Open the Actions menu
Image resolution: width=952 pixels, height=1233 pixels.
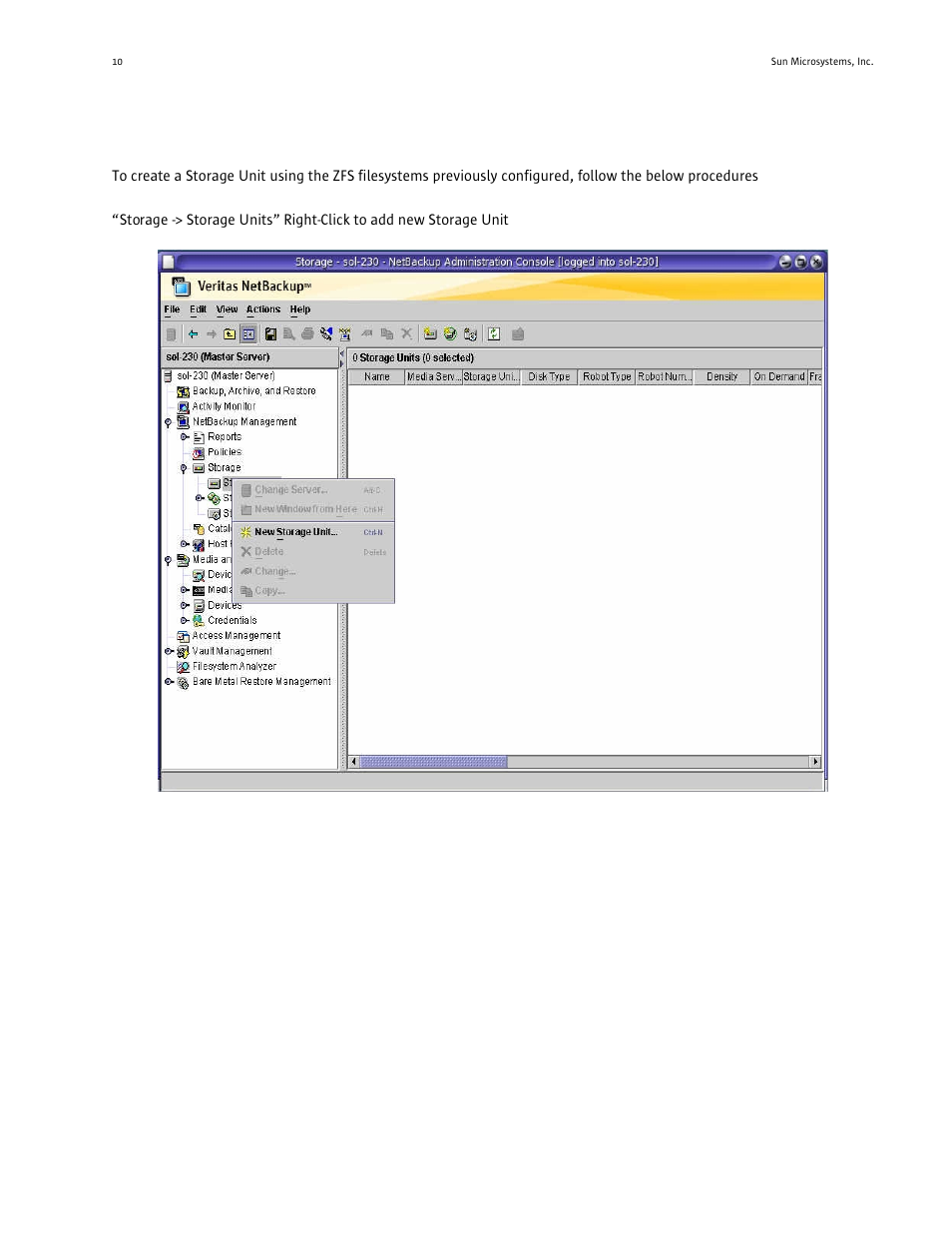click(x=263, y=309)
